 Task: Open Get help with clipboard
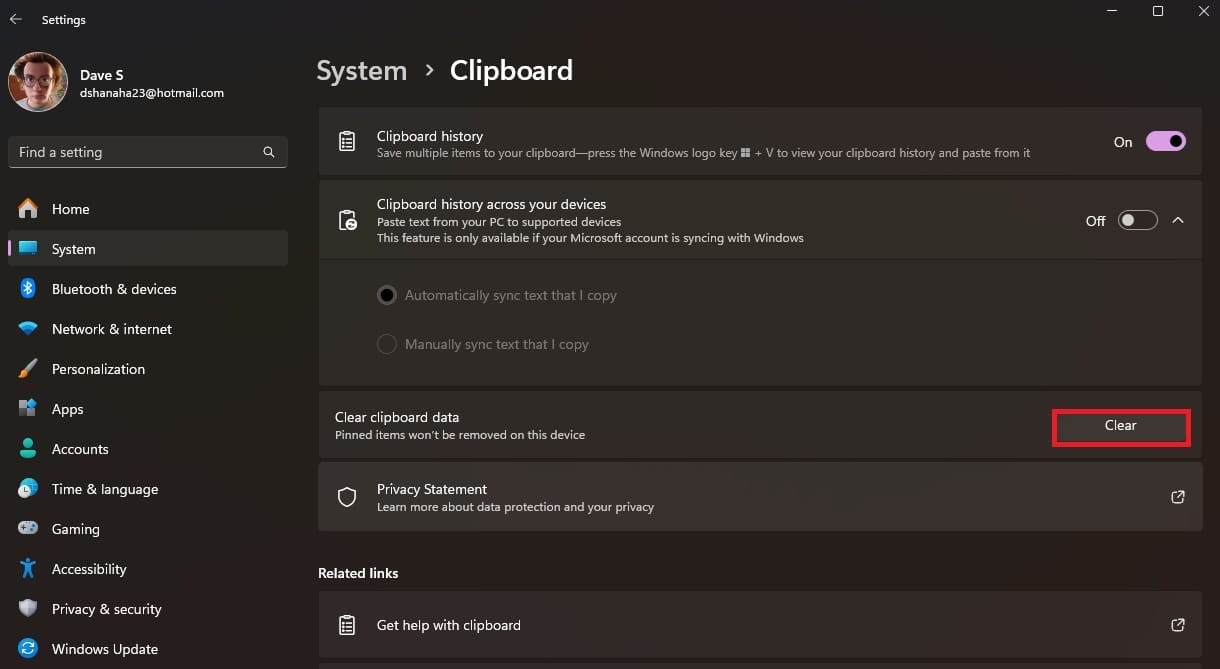click(448, 624)
